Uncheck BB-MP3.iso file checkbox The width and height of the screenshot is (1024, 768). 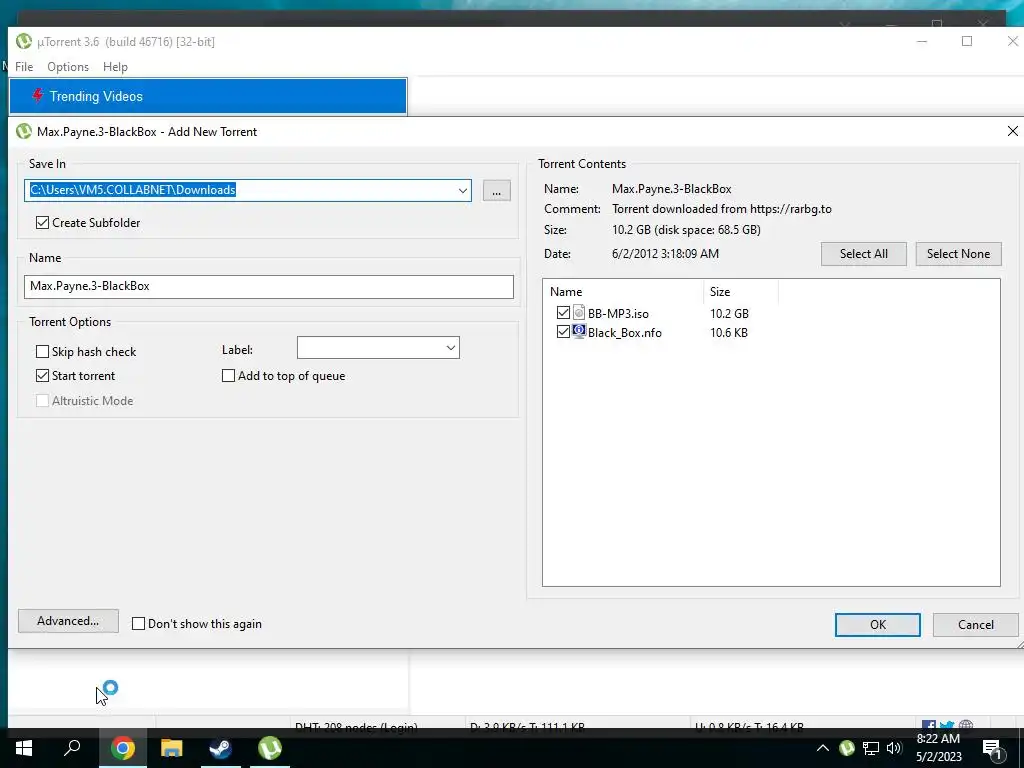point(563,313)
